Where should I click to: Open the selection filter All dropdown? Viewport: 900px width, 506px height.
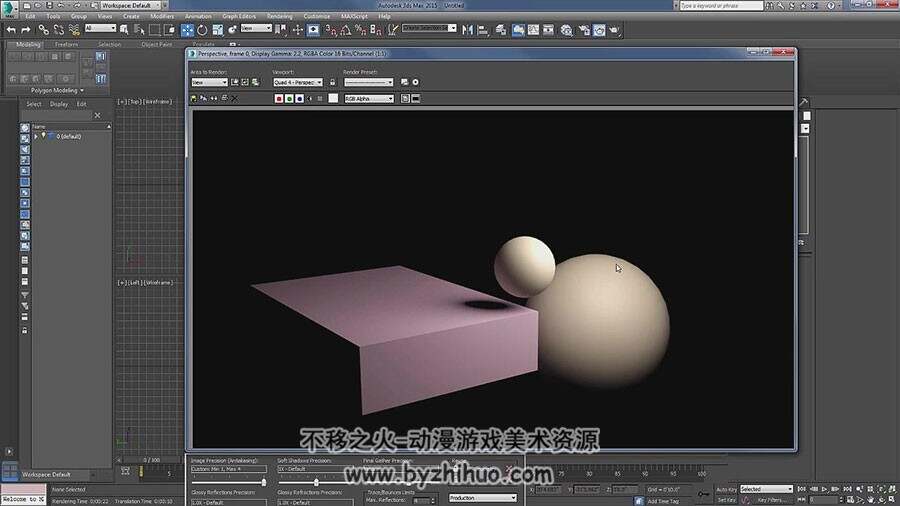pos(100,28)
